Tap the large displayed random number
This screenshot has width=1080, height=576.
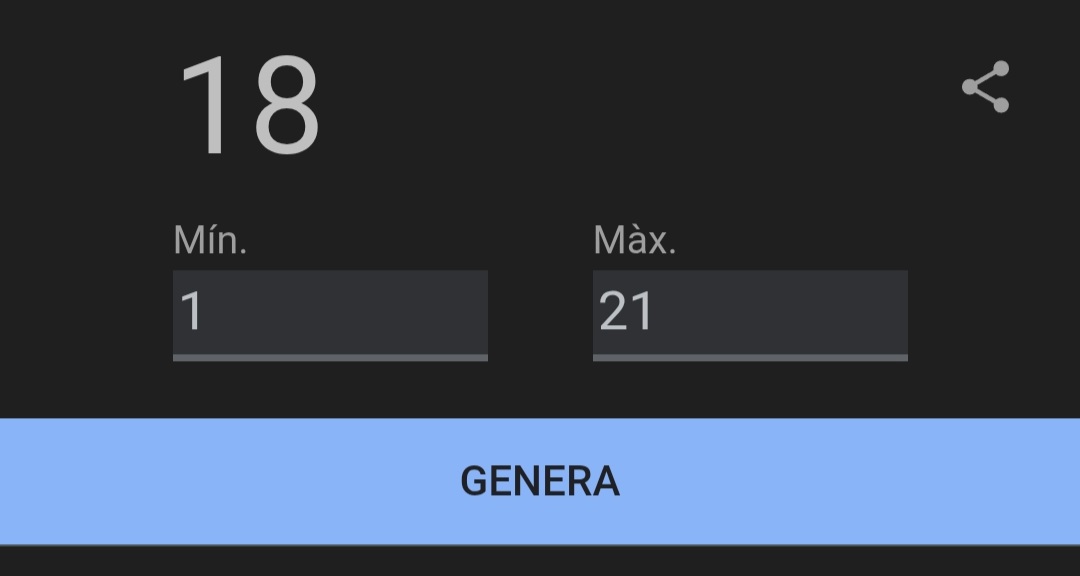(249, 106)
